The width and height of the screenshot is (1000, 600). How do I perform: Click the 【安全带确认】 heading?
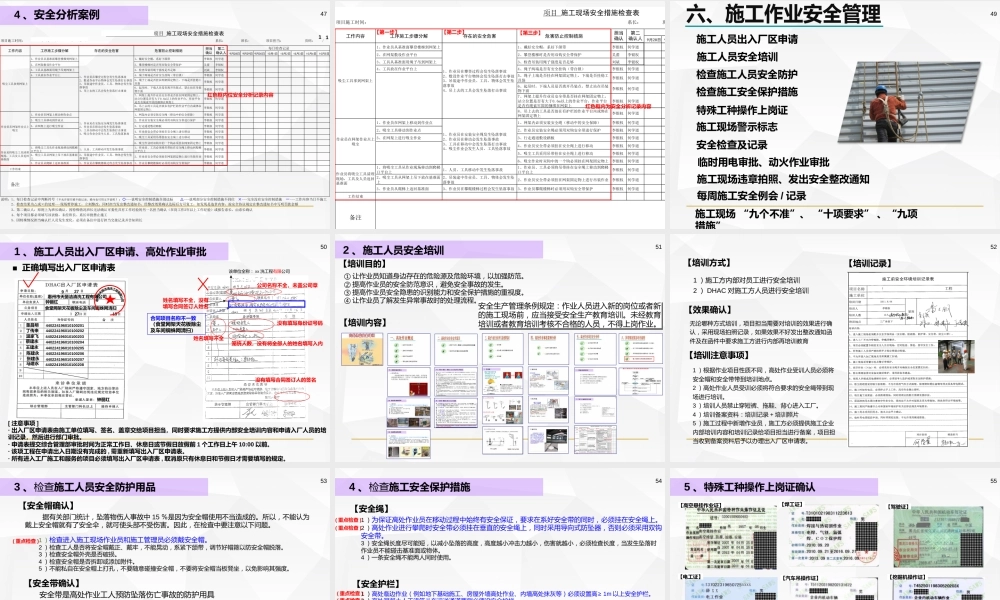pos(54,583)
